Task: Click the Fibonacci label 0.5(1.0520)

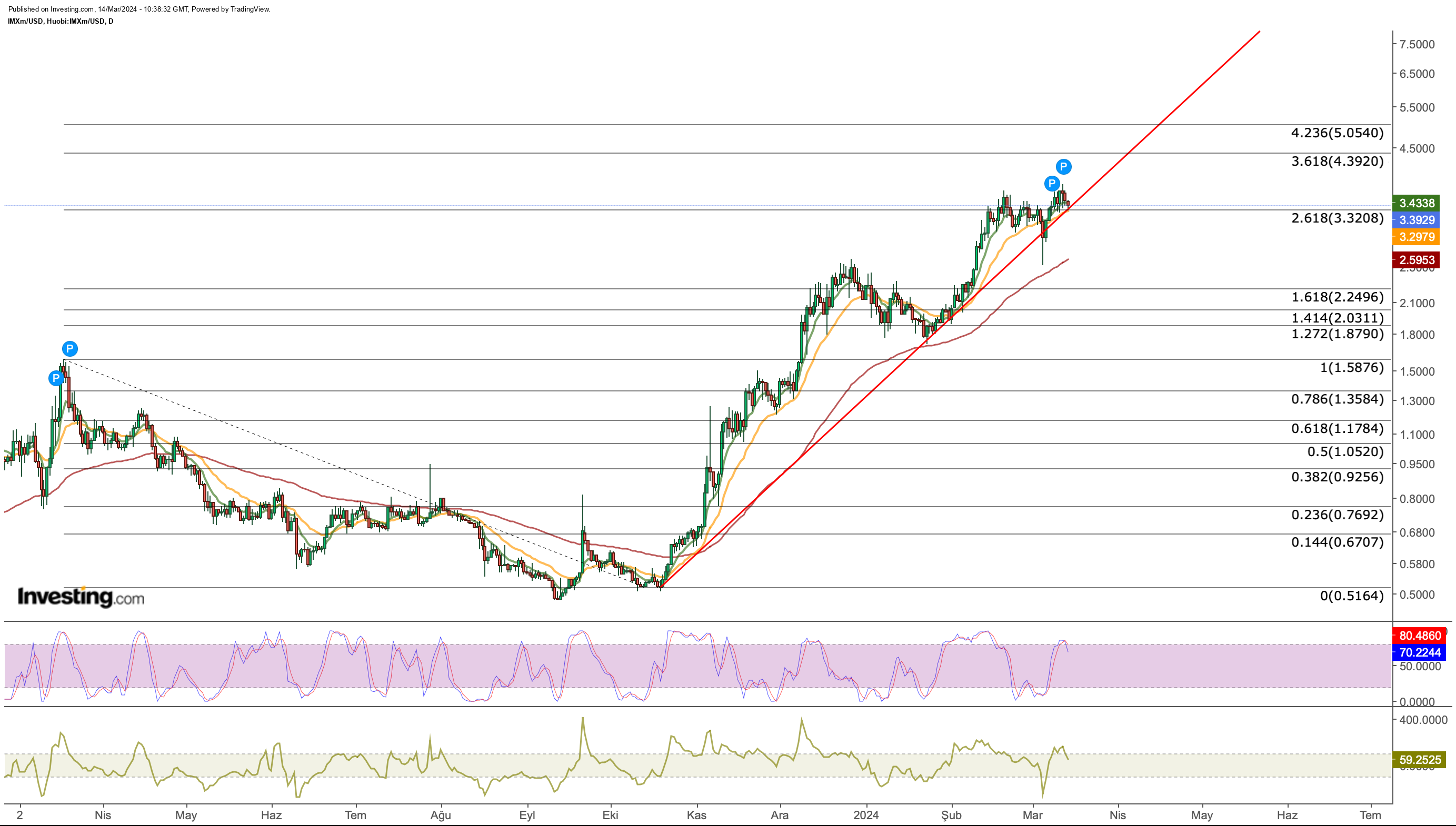Action: [1345, 451]
